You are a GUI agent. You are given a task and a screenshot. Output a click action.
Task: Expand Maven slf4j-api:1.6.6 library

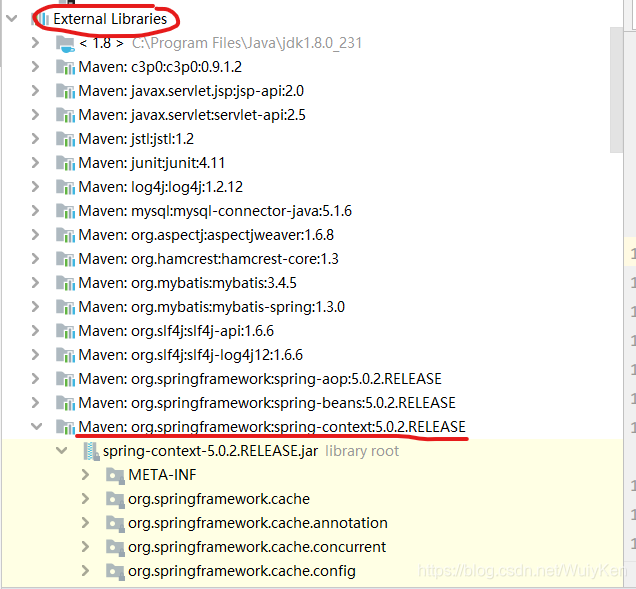[x=35, y=331]
